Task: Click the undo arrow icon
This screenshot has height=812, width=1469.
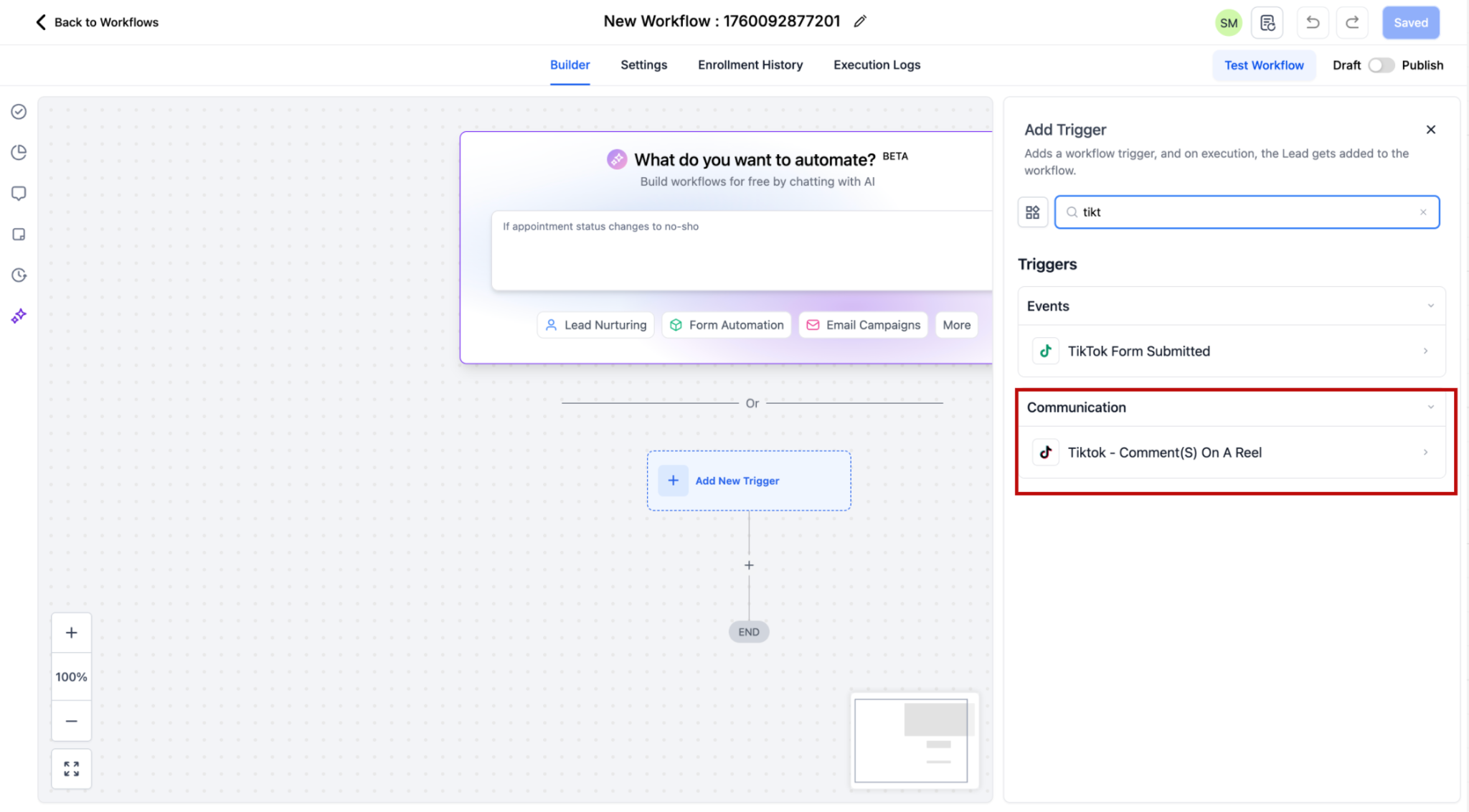Action: pos(1312,22)
